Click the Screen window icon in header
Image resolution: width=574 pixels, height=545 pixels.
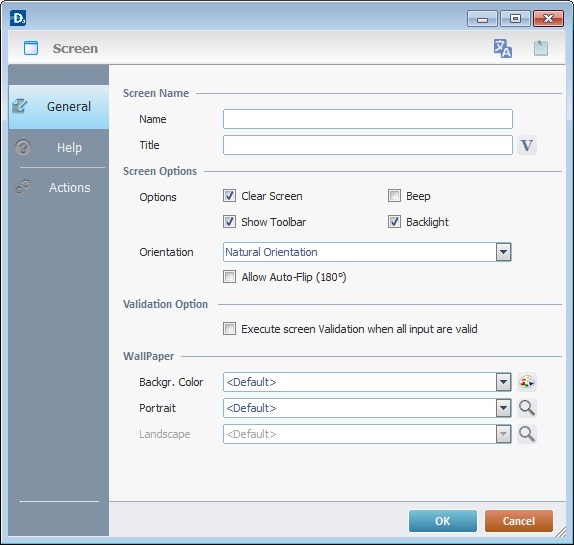[x=31, y=48]
